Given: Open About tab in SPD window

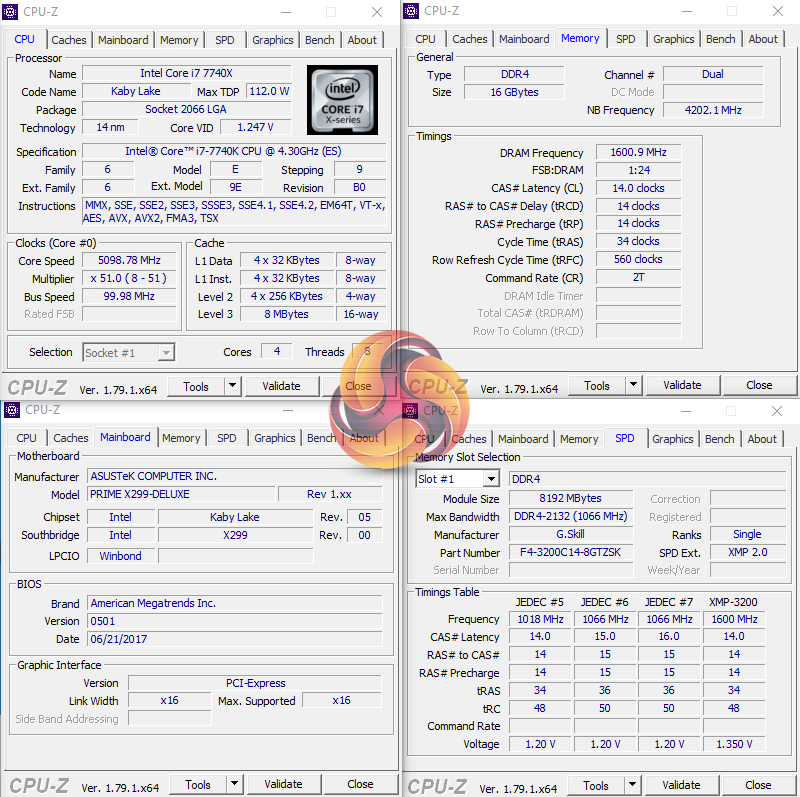Looking at the screenshot, I should coord(762,439).
